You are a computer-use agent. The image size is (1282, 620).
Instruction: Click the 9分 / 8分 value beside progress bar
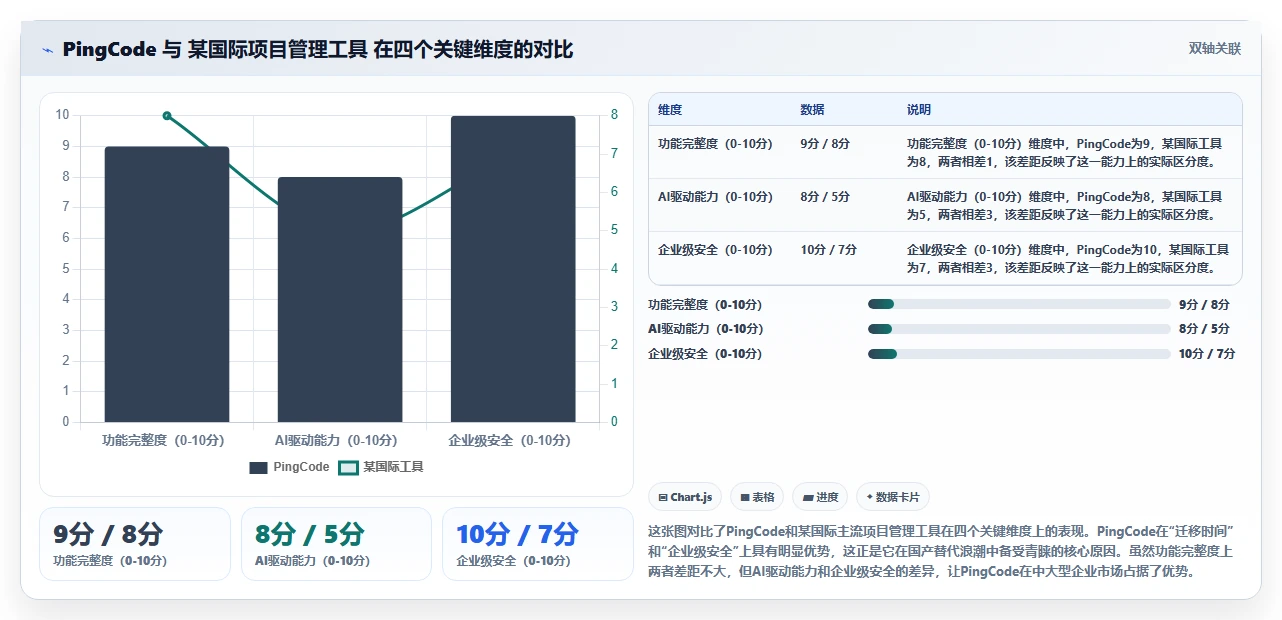click(x=1204, y=305)
